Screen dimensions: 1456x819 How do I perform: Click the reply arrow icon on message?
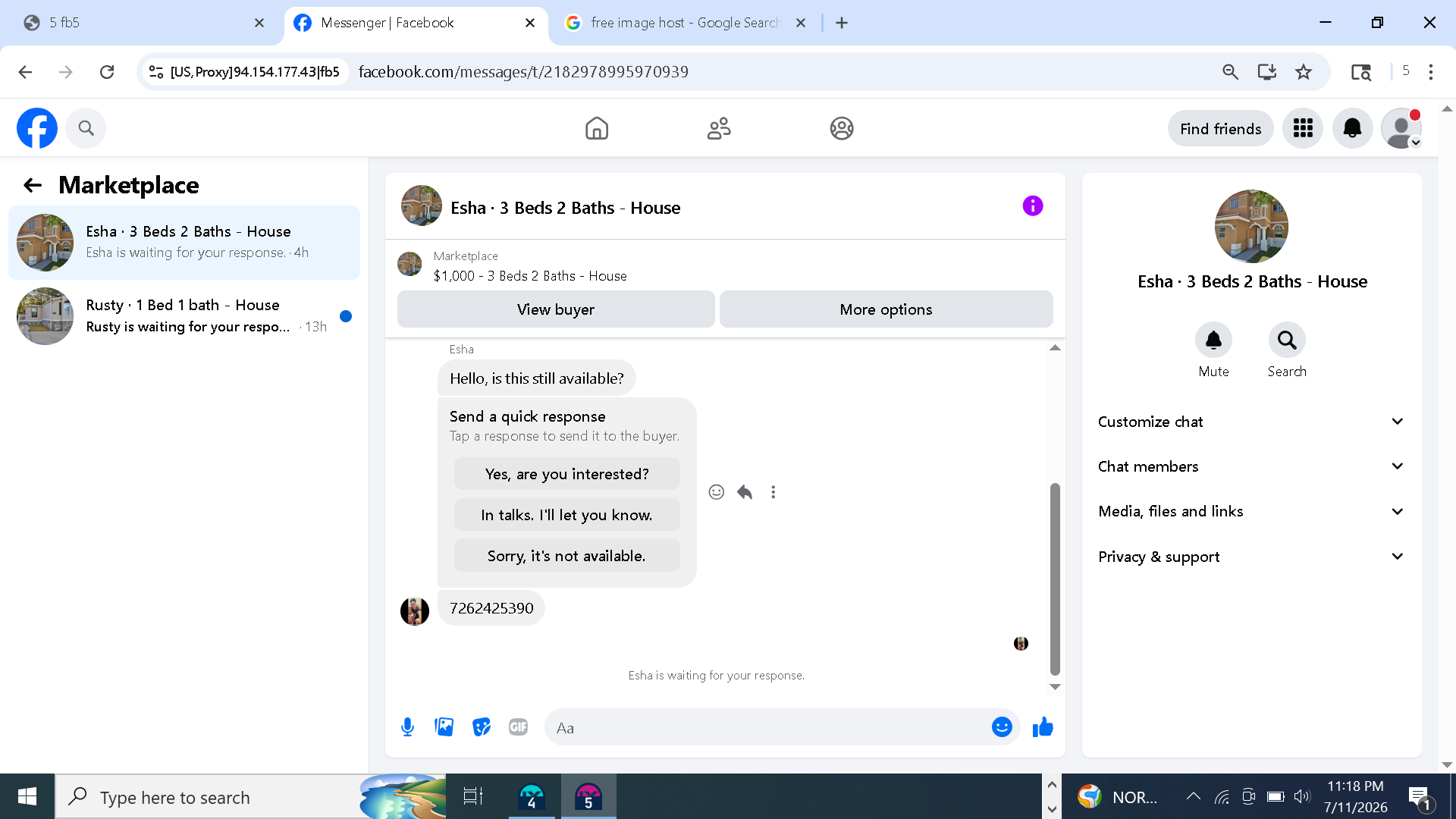(745, 492)
